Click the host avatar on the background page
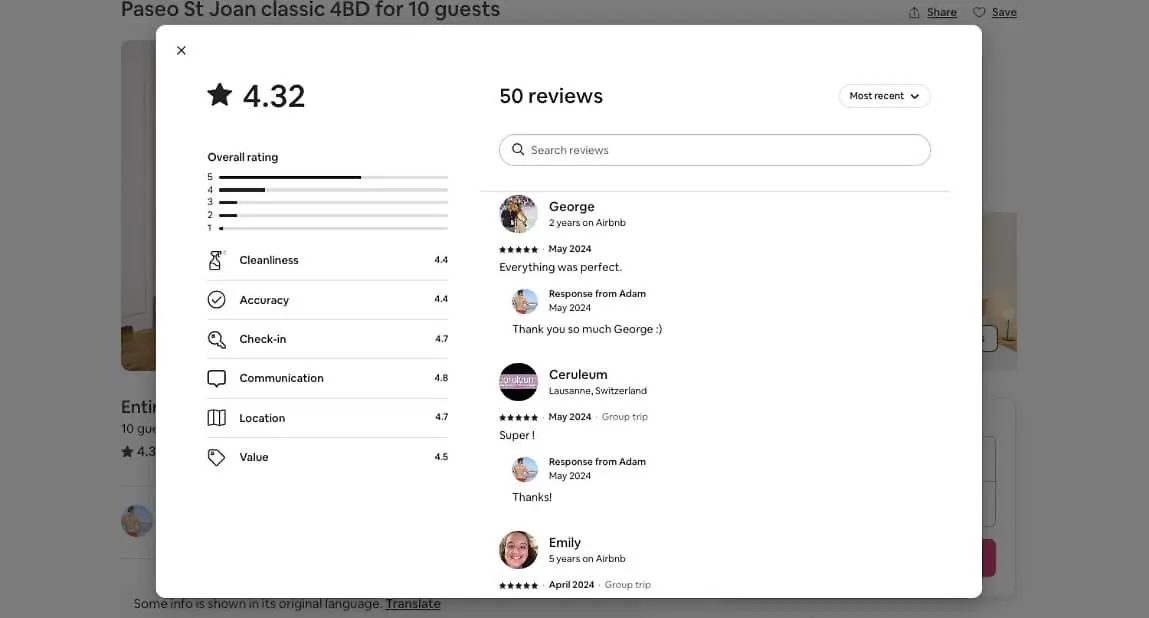The image size is (1149, 618). [x=137, y=521]
